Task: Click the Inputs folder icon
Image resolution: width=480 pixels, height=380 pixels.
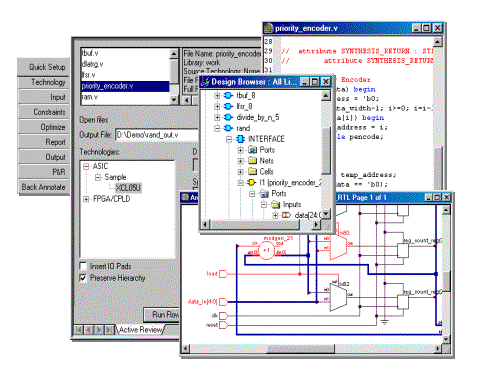Action: tap(275, 204)
